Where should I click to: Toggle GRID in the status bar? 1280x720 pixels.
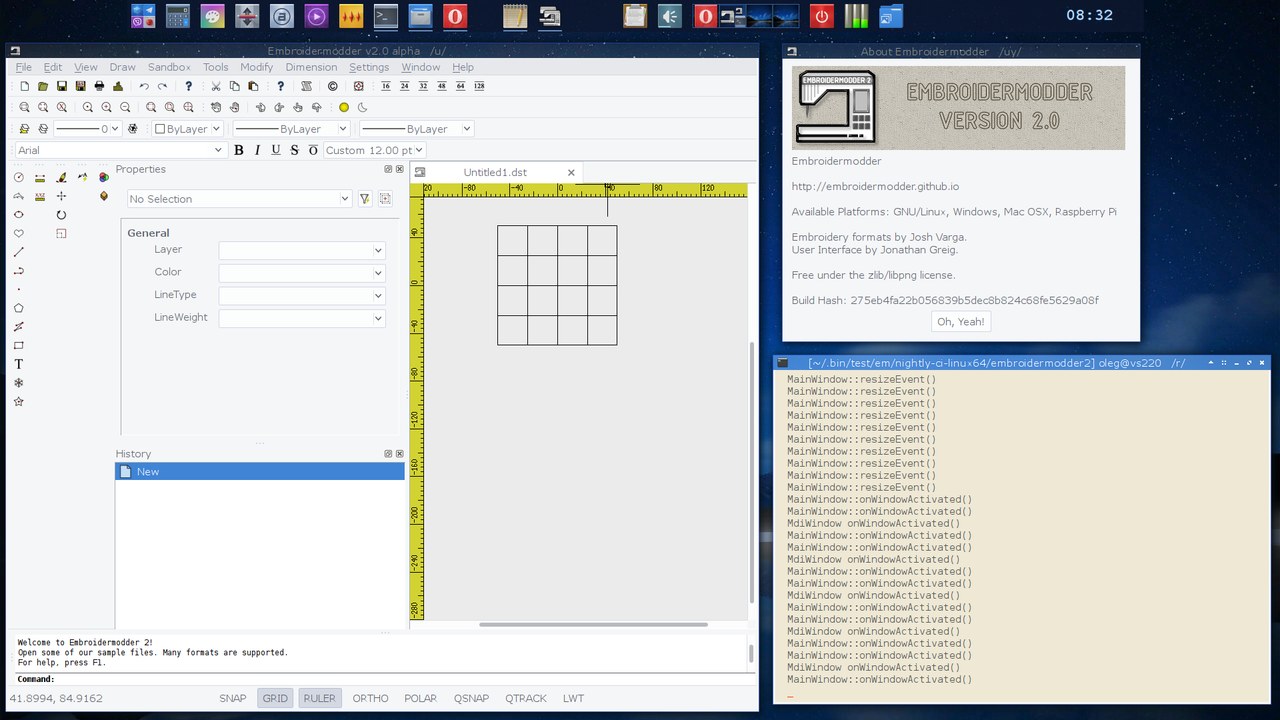click(x=275, y=698)
